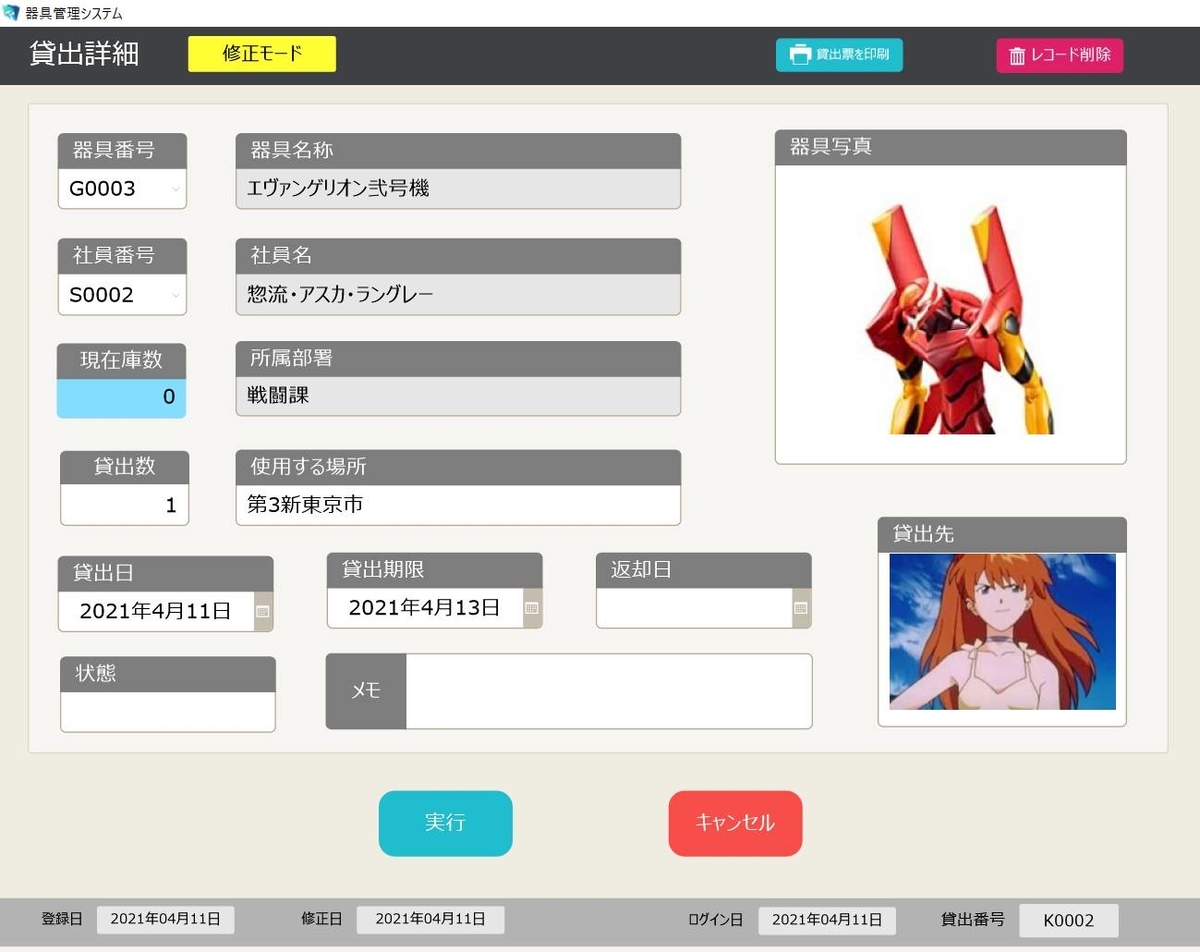Screen dimensions: 1200x952
Task: Click the empty 状態 field
Action: coord(168,712)
